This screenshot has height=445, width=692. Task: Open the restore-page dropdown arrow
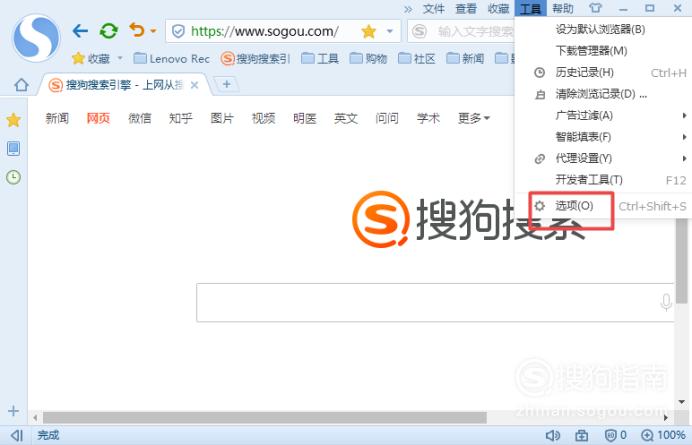pyautogui.click(x=153, y=31)
